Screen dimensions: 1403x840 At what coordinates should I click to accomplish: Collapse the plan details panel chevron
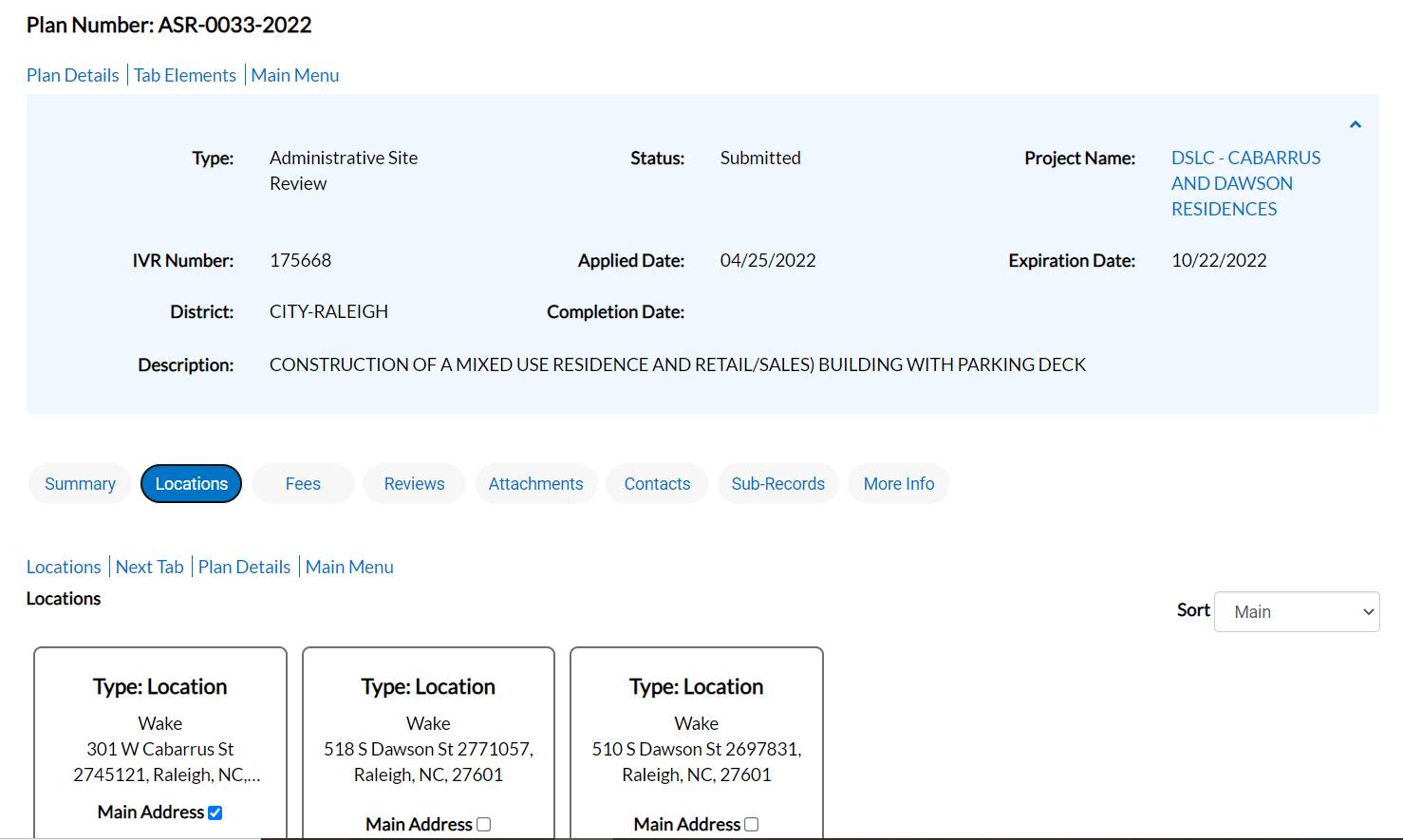pos(1355,124)
